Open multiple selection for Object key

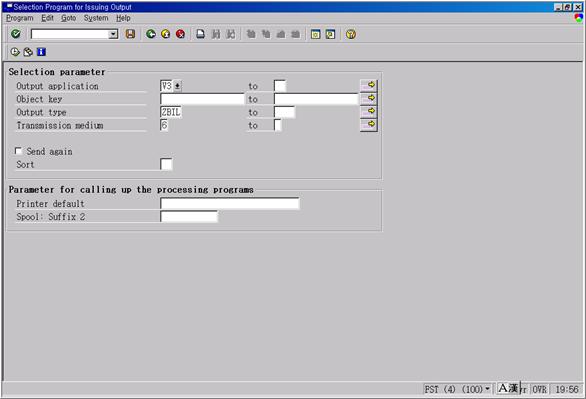click(x=369, y=98)
